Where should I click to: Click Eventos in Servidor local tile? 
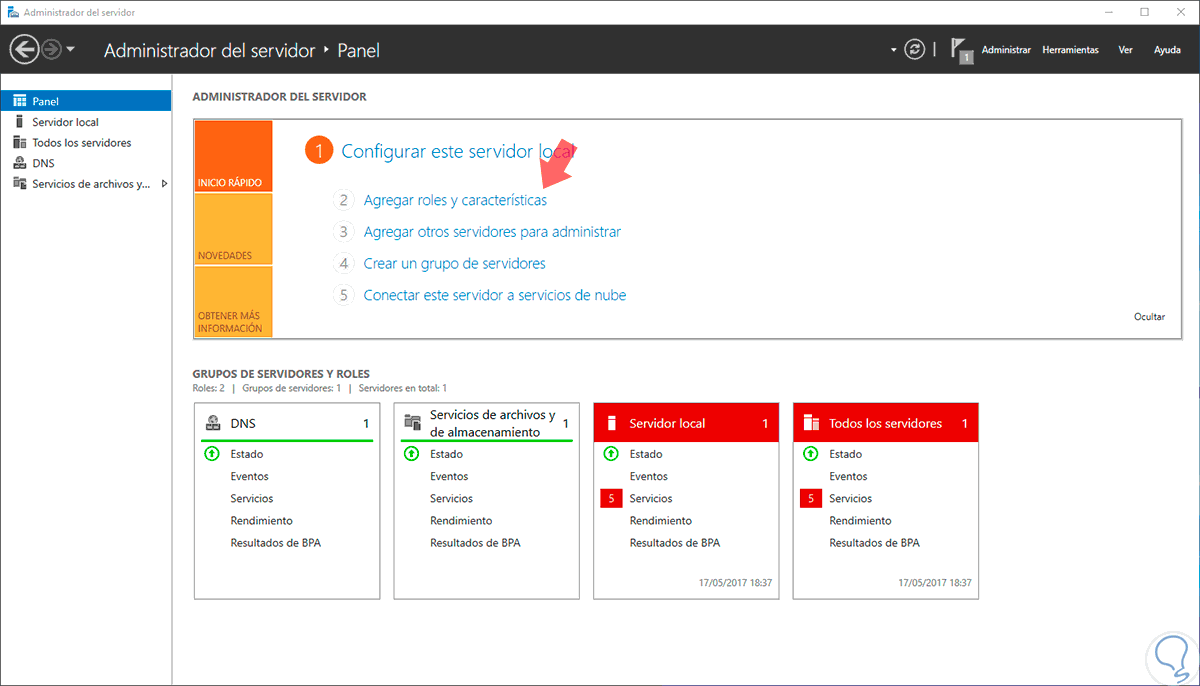[x=649, y=476]
